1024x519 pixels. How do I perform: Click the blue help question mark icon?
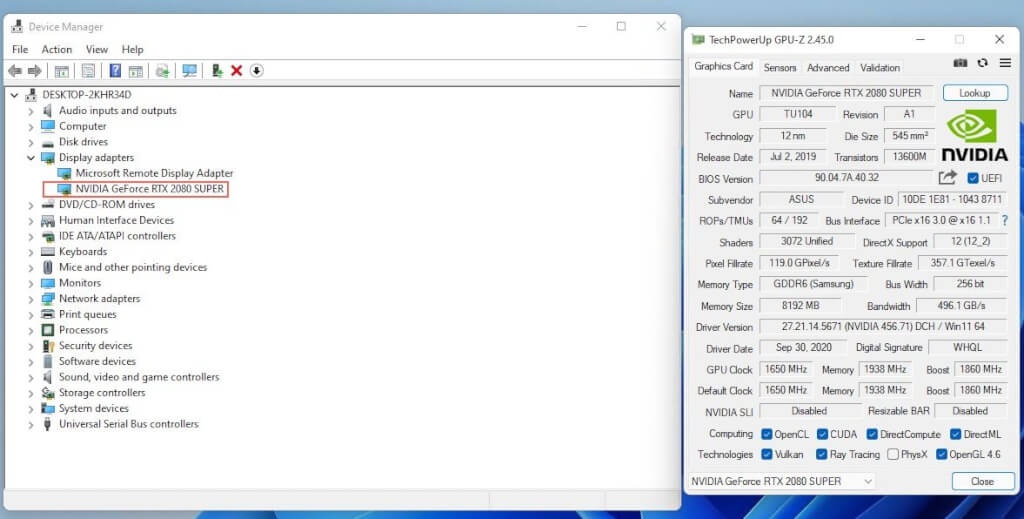[115, 71]
